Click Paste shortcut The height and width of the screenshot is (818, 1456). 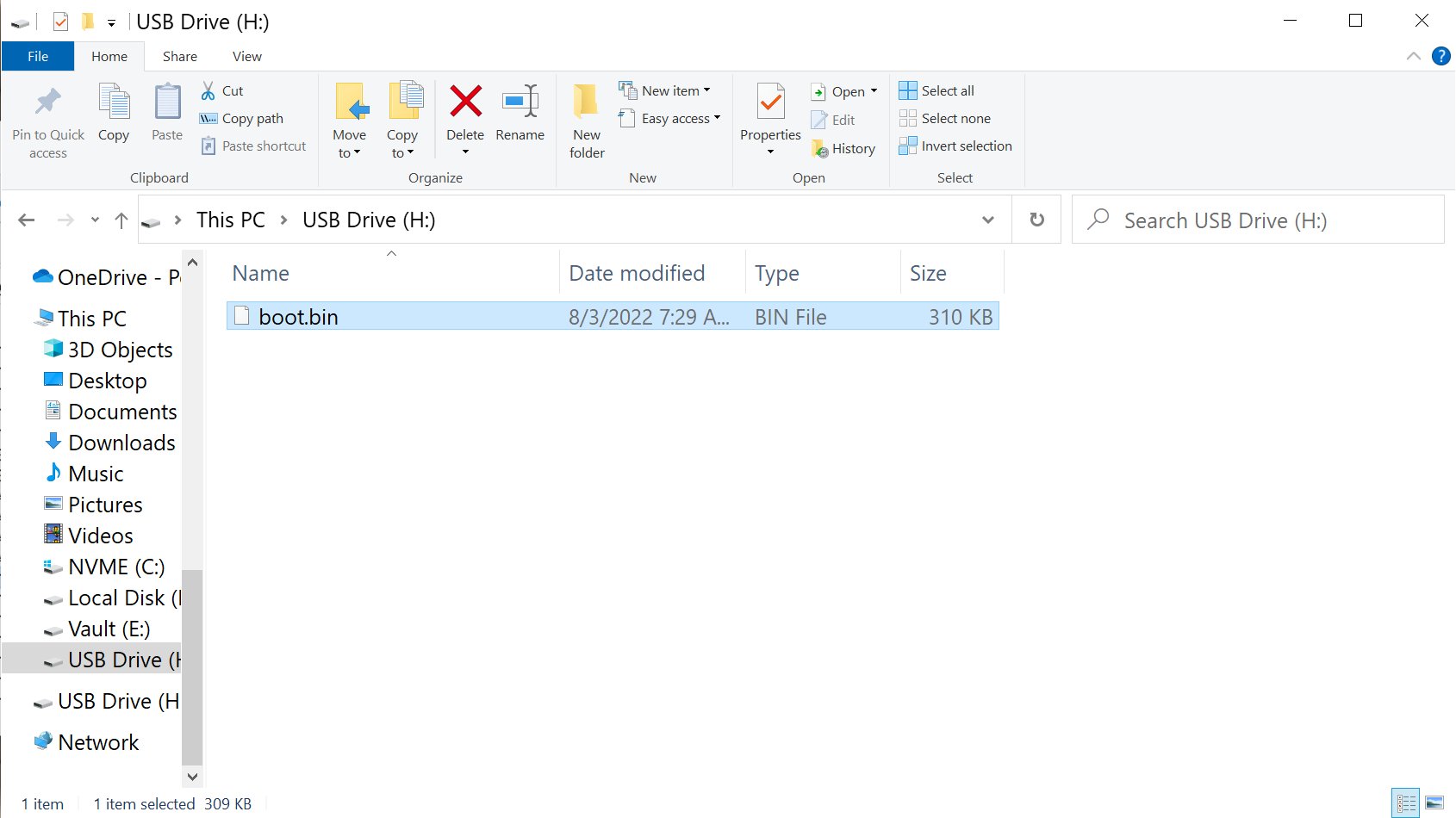point(253,146)
